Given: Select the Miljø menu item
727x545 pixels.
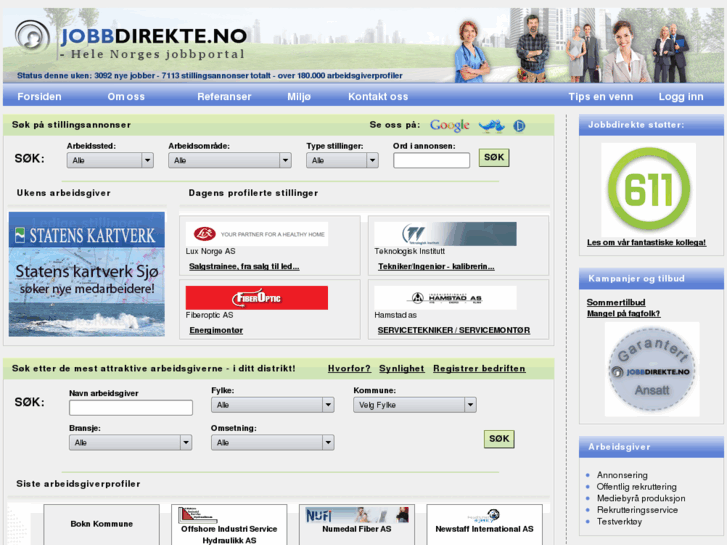Looking at the screenshot, I should pyautogui.click(x=299, y=96).
